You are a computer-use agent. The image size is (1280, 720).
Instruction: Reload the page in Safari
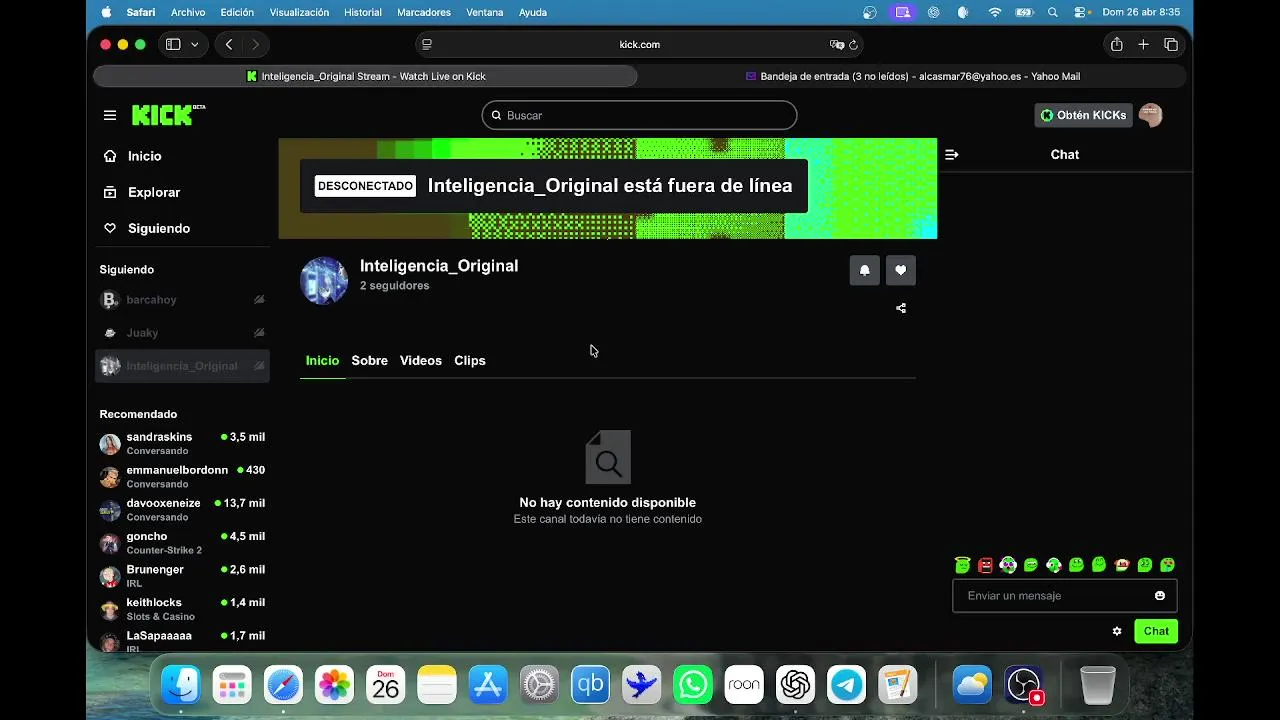pyautogui.click(x=853, y=45)
